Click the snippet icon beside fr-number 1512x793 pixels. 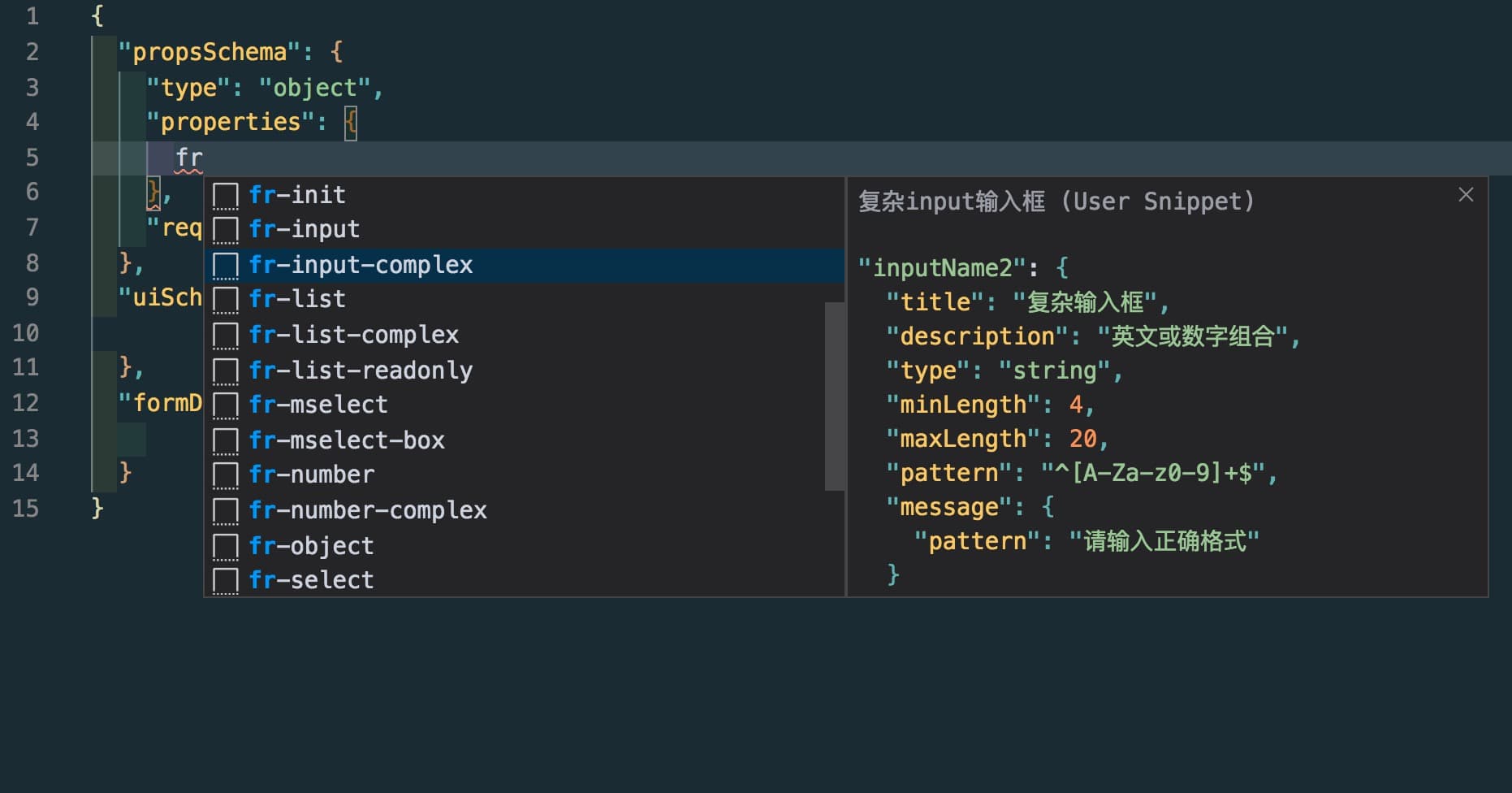[225, 475]
